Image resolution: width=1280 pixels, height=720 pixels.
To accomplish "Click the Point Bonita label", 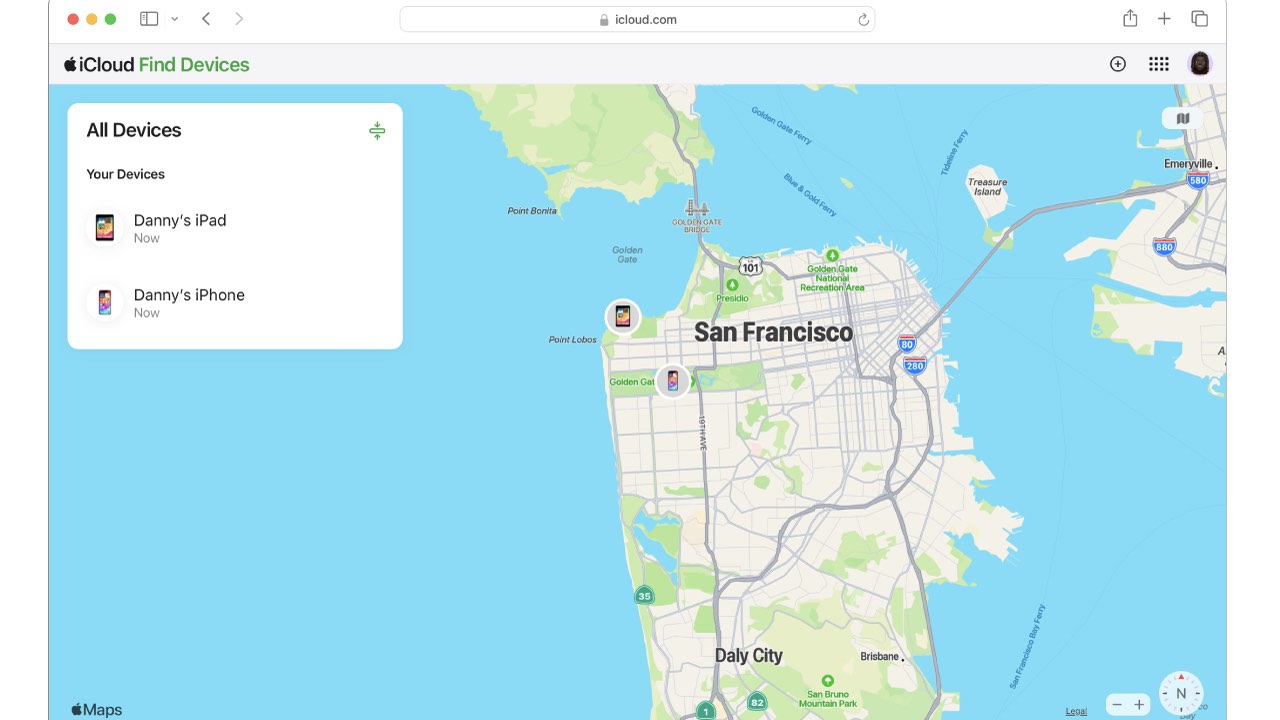I will pyautogui.click(x=532, y=211).
